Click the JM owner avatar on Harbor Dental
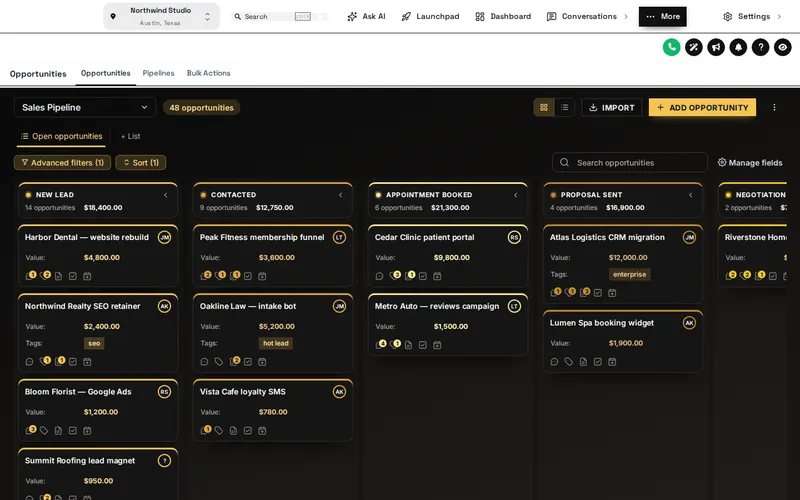The width and height of the screenshot is (800, 500). click(x=164, y=237)
